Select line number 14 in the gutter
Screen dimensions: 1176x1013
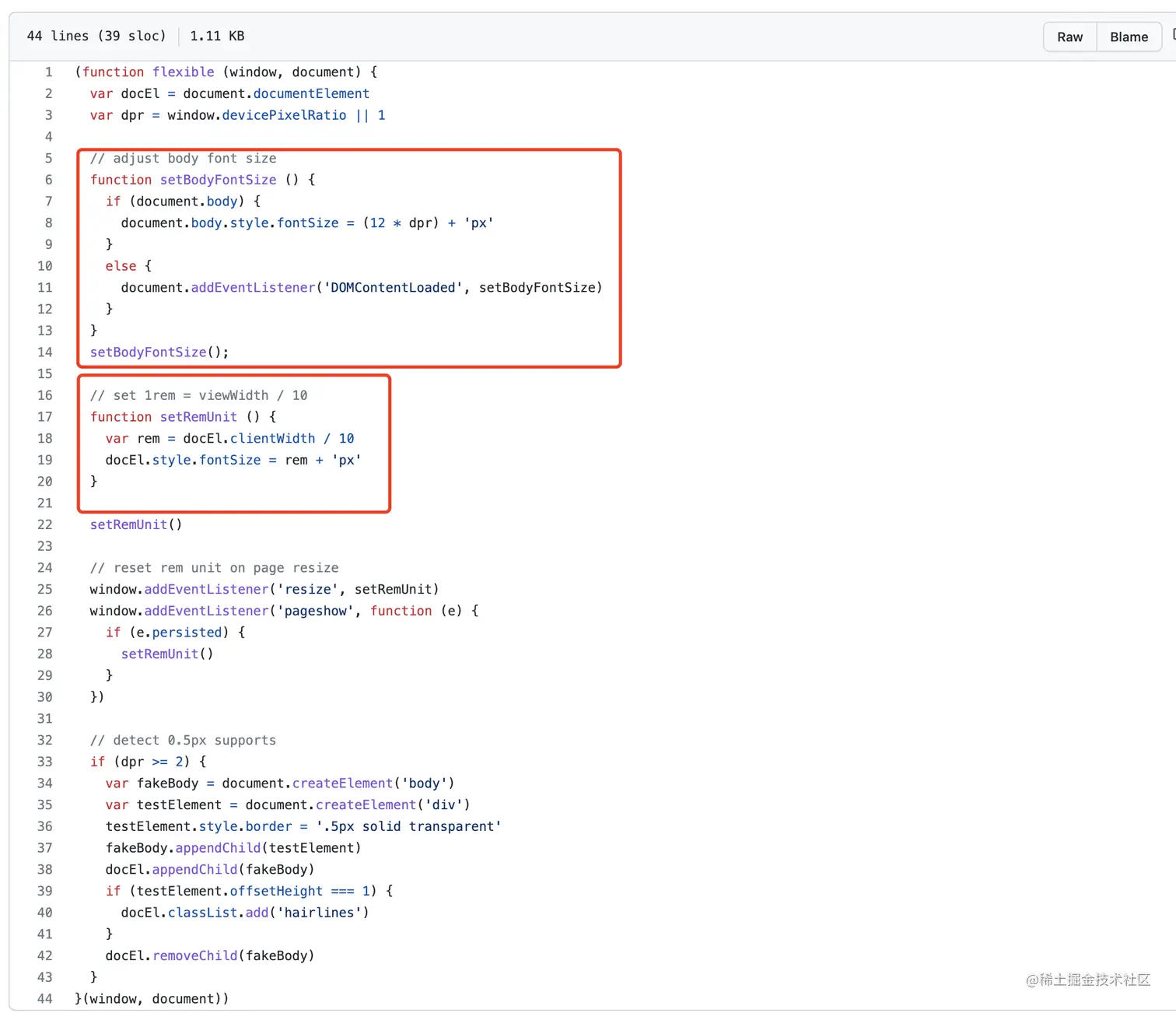(x=45, y=352)
